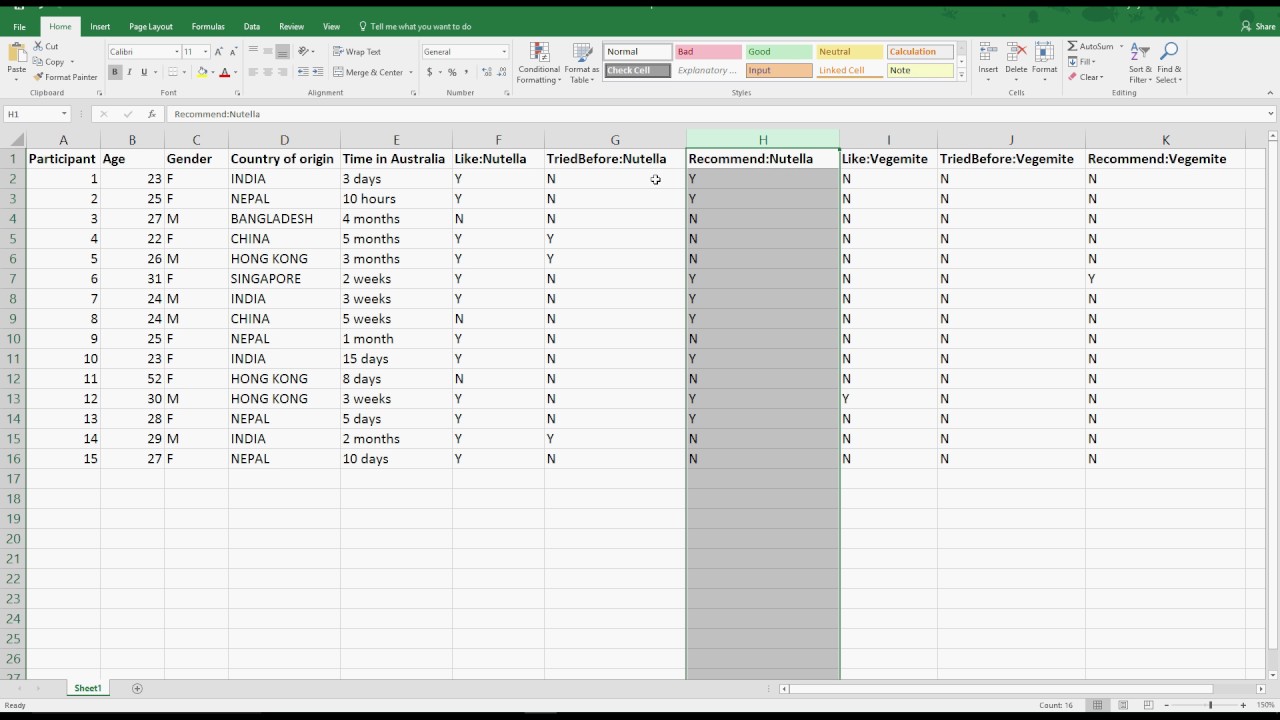Open the File tab
This screenshot has height=720, width=1280.
tap(19, 27)
